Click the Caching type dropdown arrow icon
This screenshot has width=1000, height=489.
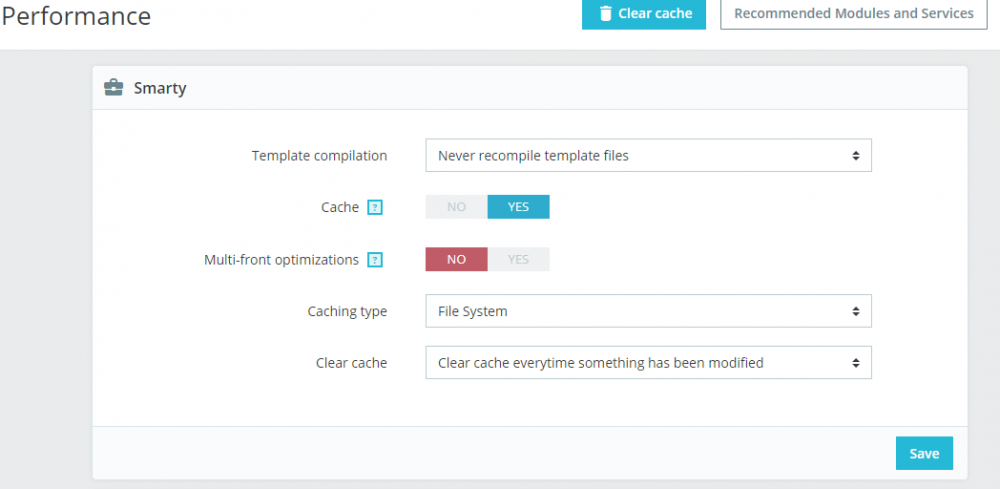click(856, 312)
